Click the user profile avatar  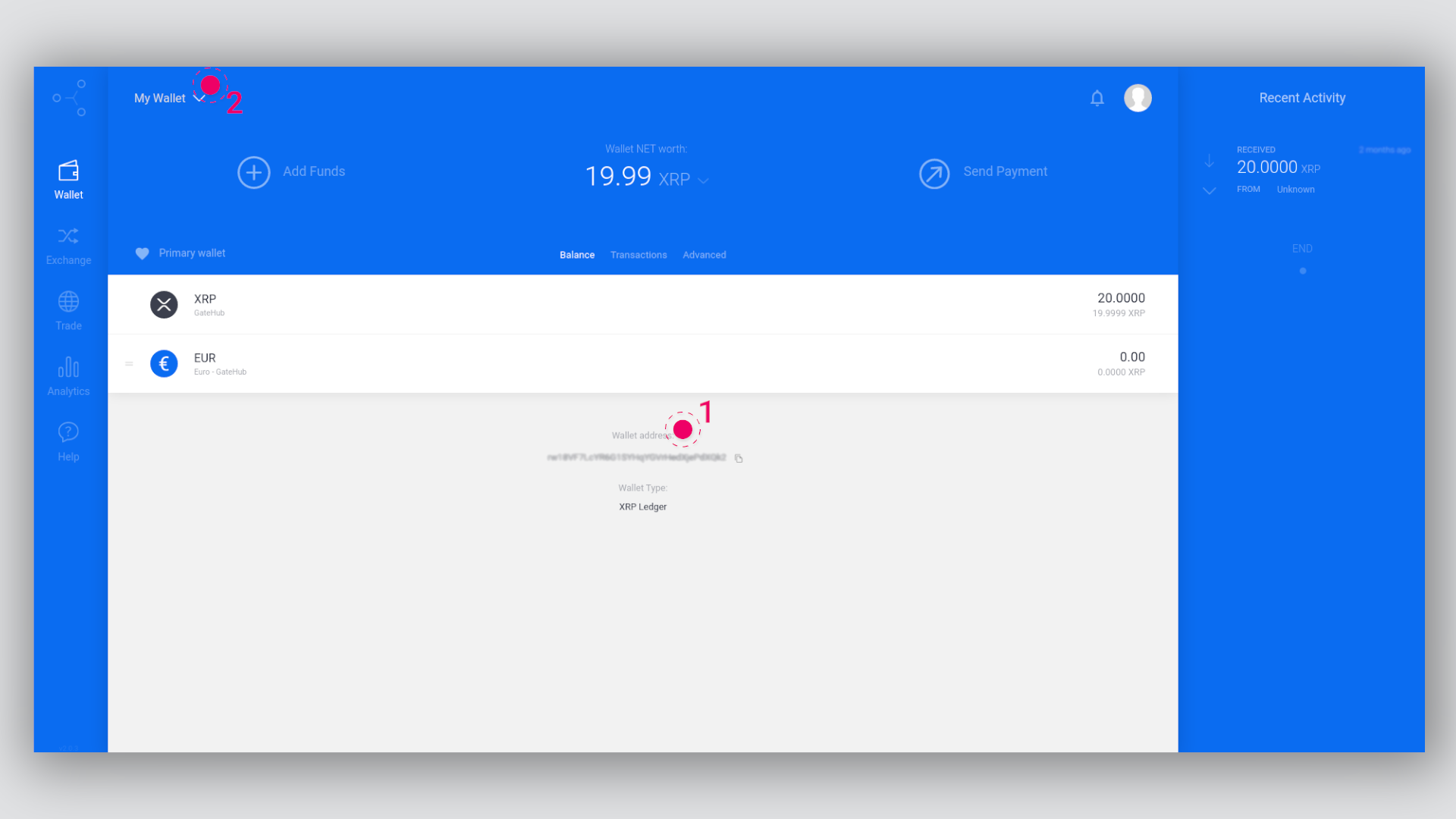[x=1138, y=98]
